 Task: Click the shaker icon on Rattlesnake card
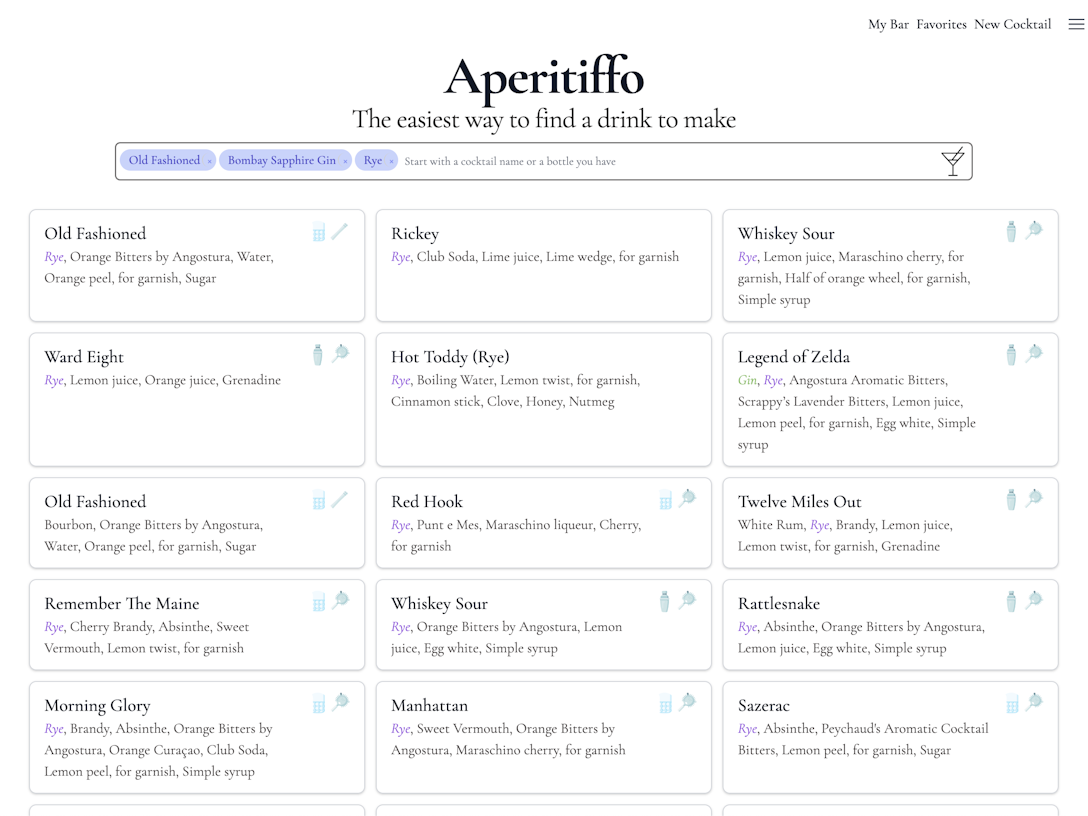[1011, 601]
